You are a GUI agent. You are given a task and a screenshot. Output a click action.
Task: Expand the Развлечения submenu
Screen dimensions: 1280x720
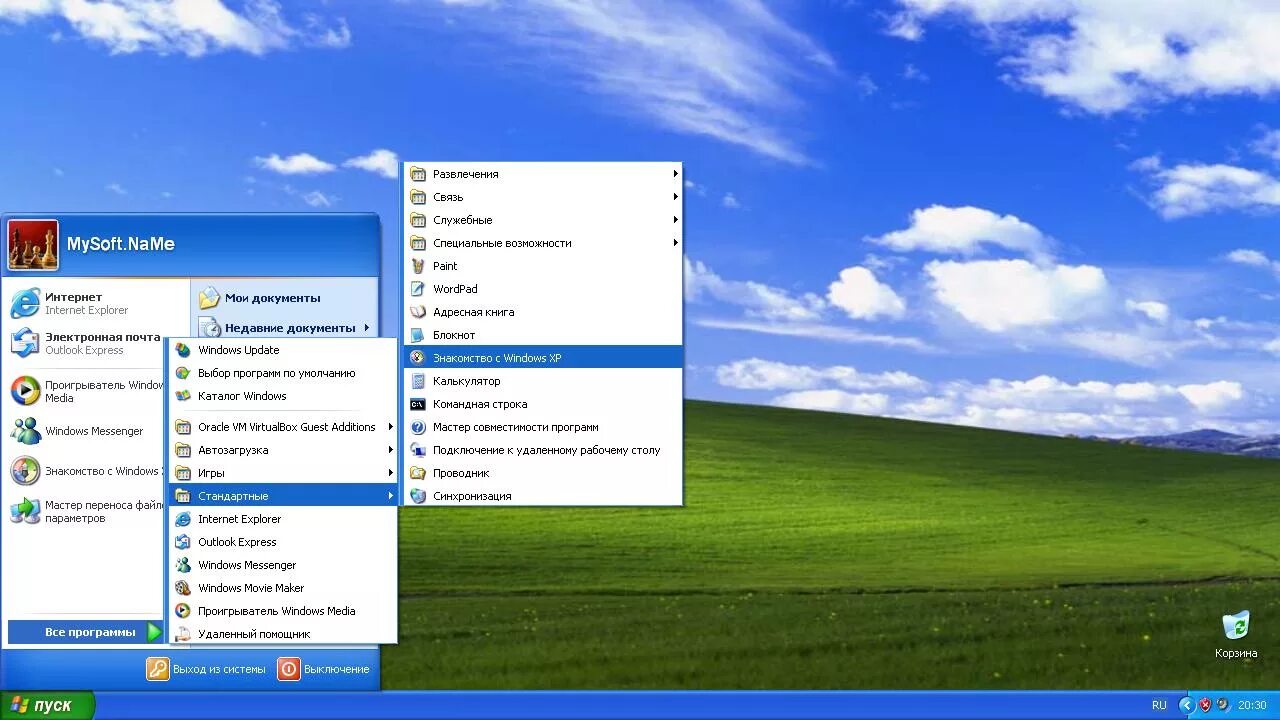click(x=544, y=174)
